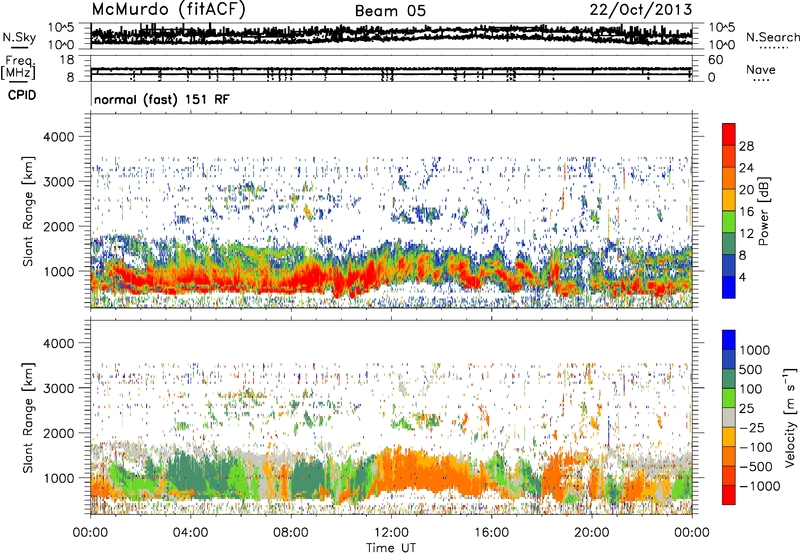Click the '4' power colorbar tick label
Image resolution: width=800 pixels, height=554 pixels.
click(x=742, y=277)
